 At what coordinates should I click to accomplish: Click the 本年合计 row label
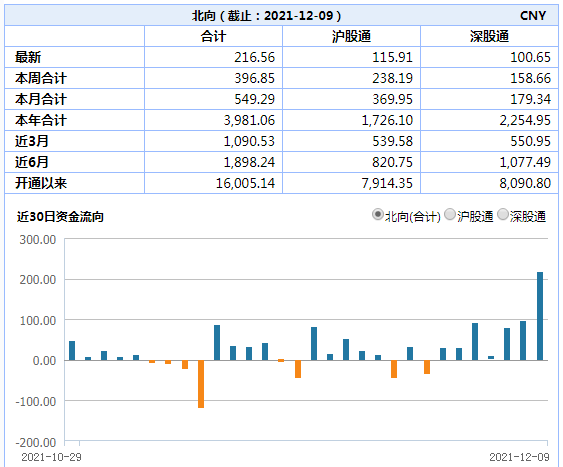click(41, 120)
